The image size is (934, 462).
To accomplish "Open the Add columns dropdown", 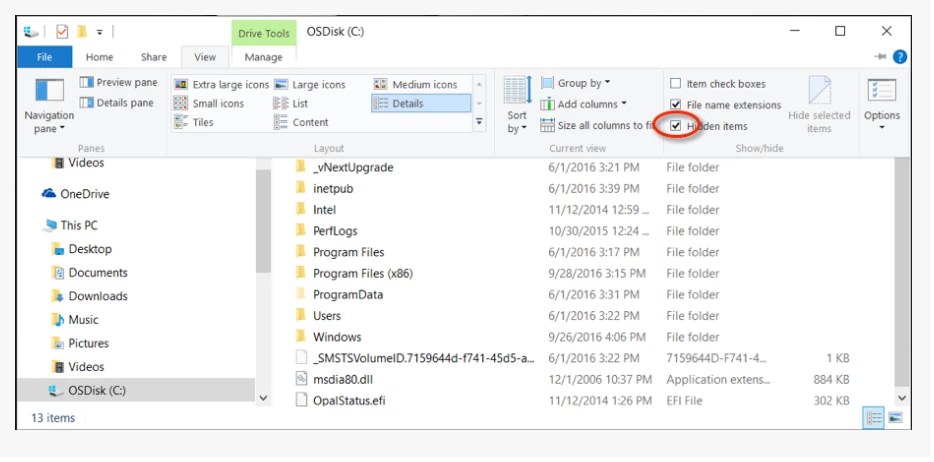I will pos(584,104).
